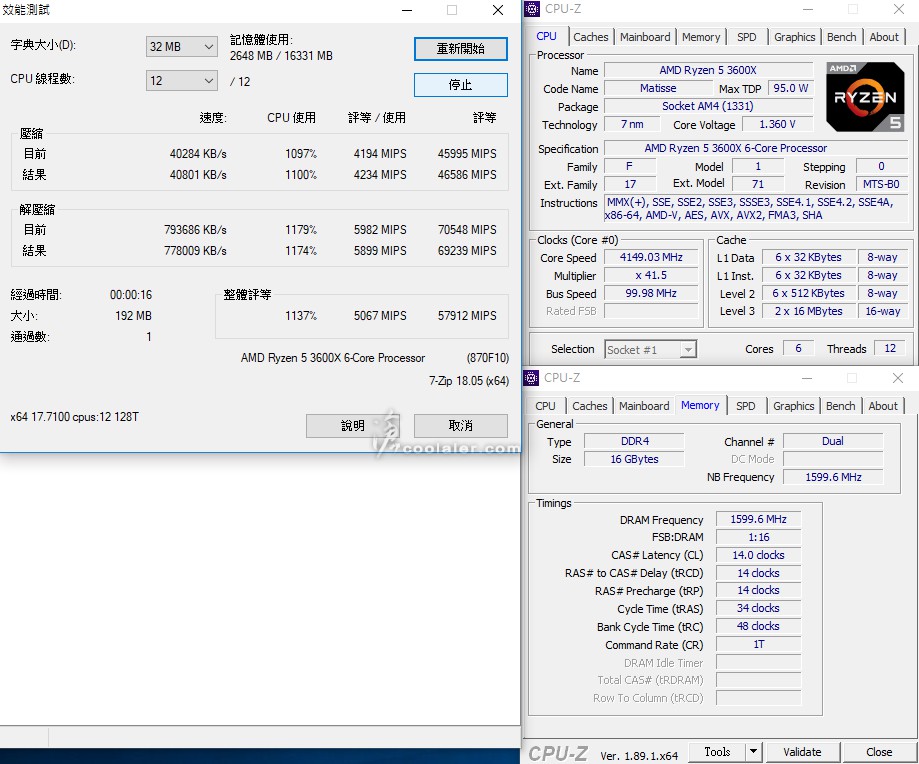
Task: Click the memory Type value DDR4
Action: pos(635,441)
